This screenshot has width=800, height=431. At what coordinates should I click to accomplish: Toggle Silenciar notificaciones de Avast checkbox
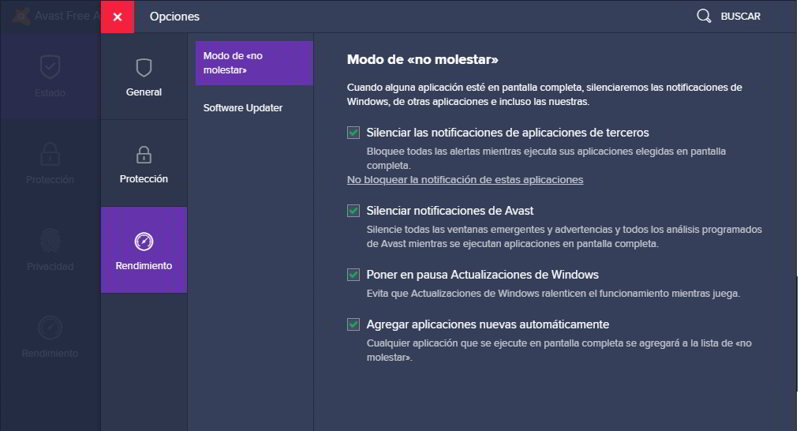(353, 211)
